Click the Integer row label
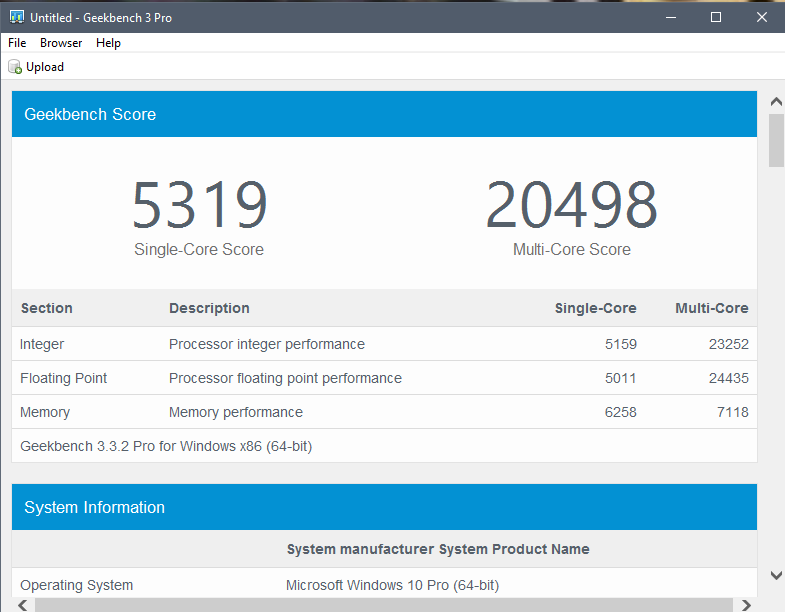Image resolution: width=785 pixels, height=612 pixels. coord(42,345)
